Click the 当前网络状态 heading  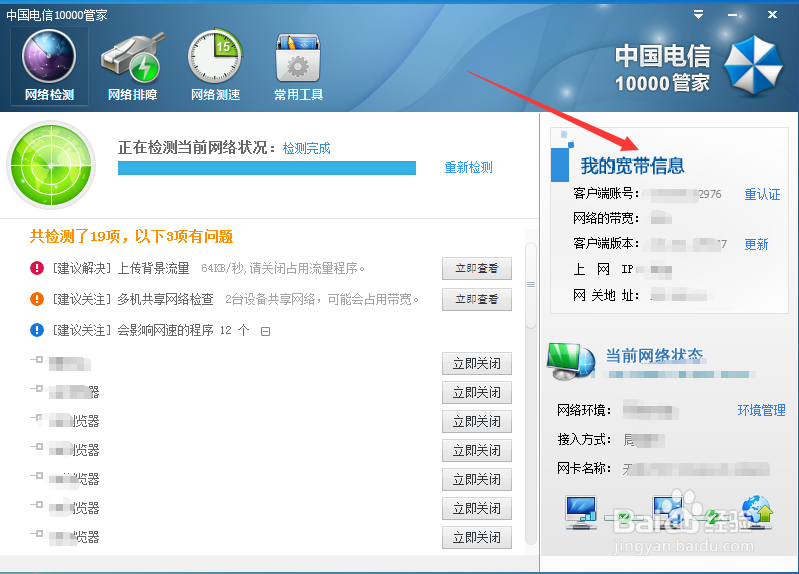click(654, 355)
